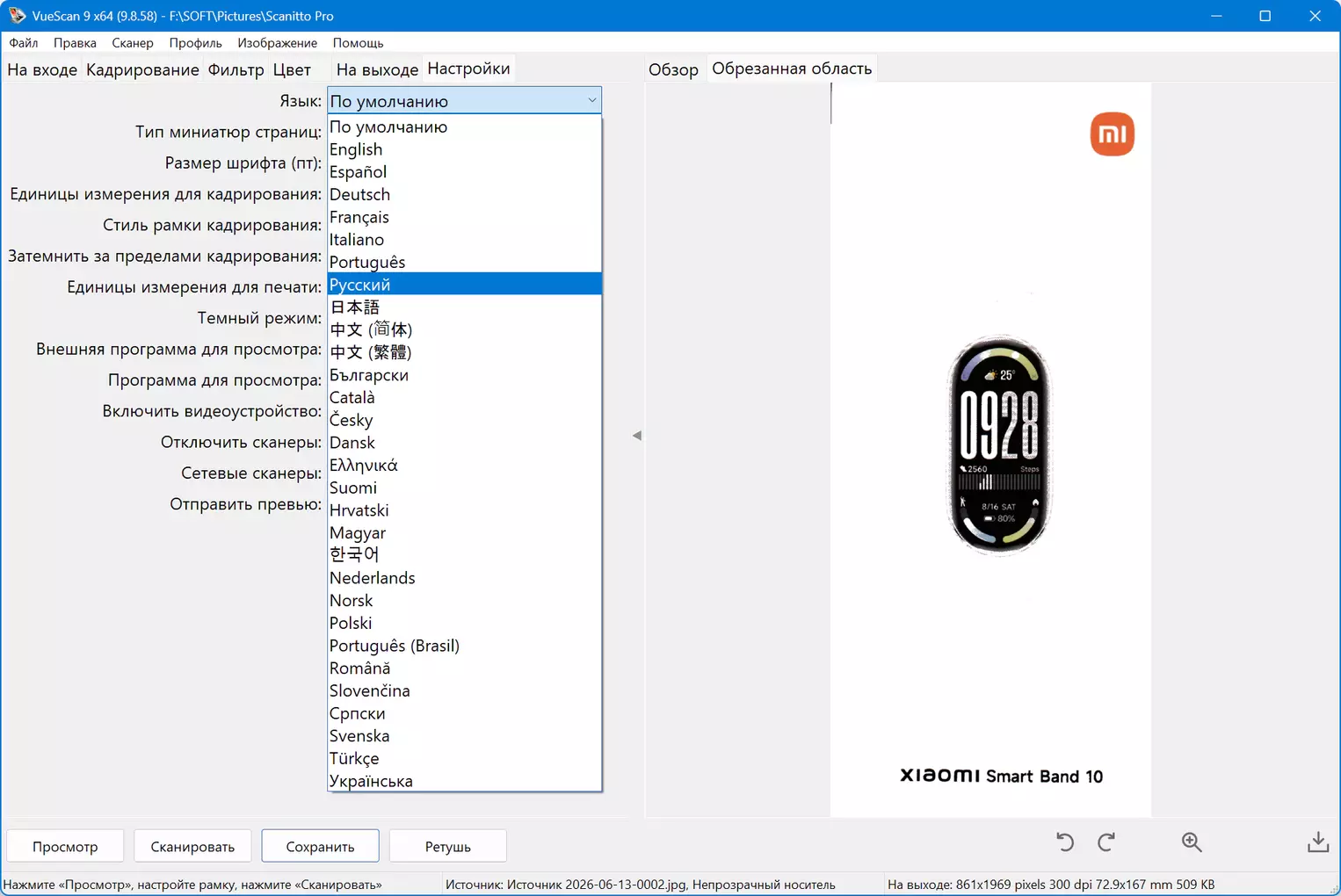Screen dimensions: 1341x896
Task: Select Magyar in the language list
Action: 464,533
